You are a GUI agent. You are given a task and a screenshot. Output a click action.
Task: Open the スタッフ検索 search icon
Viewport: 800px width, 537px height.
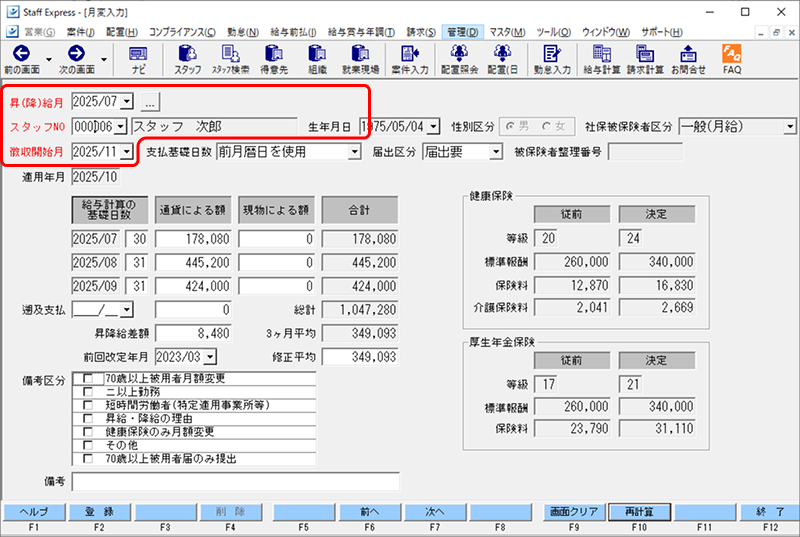coord(231,60)
